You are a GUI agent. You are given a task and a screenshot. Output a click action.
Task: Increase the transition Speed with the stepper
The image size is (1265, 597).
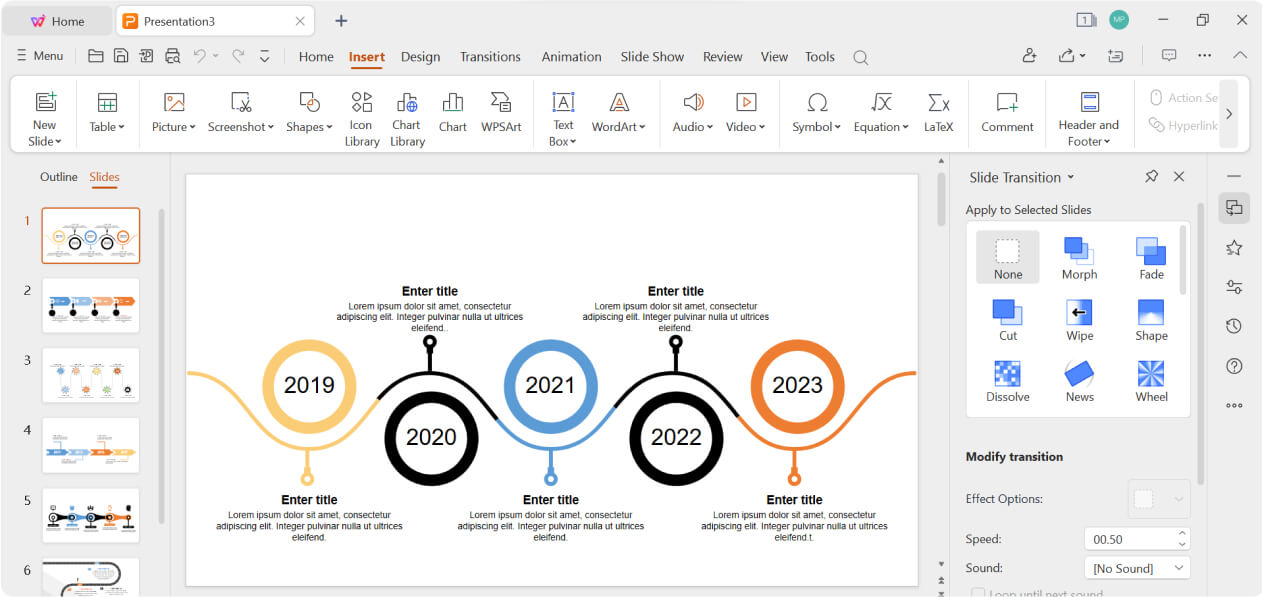click(x=1181, y=533)
